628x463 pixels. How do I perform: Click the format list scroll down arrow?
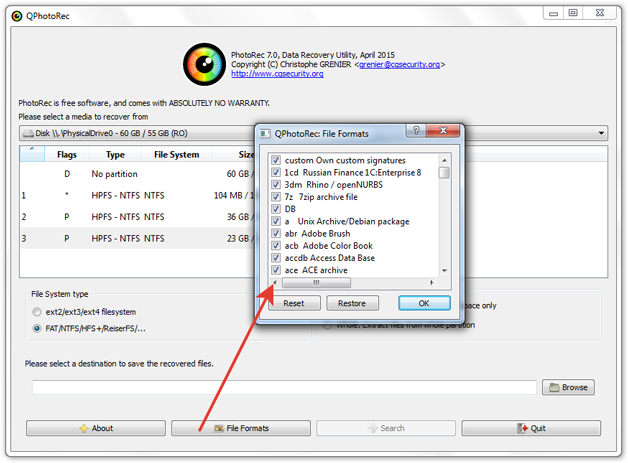pos(444,271)
